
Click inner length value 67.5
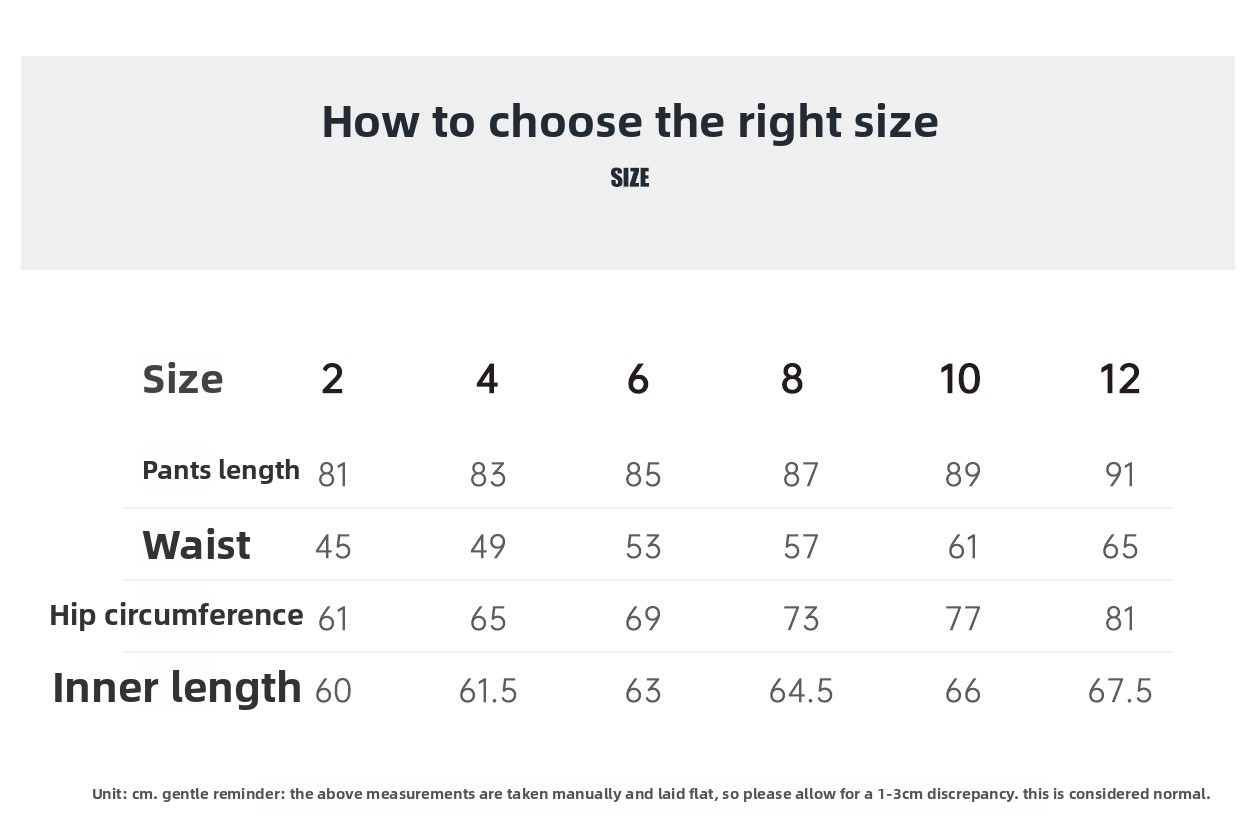click(1120, 691)
